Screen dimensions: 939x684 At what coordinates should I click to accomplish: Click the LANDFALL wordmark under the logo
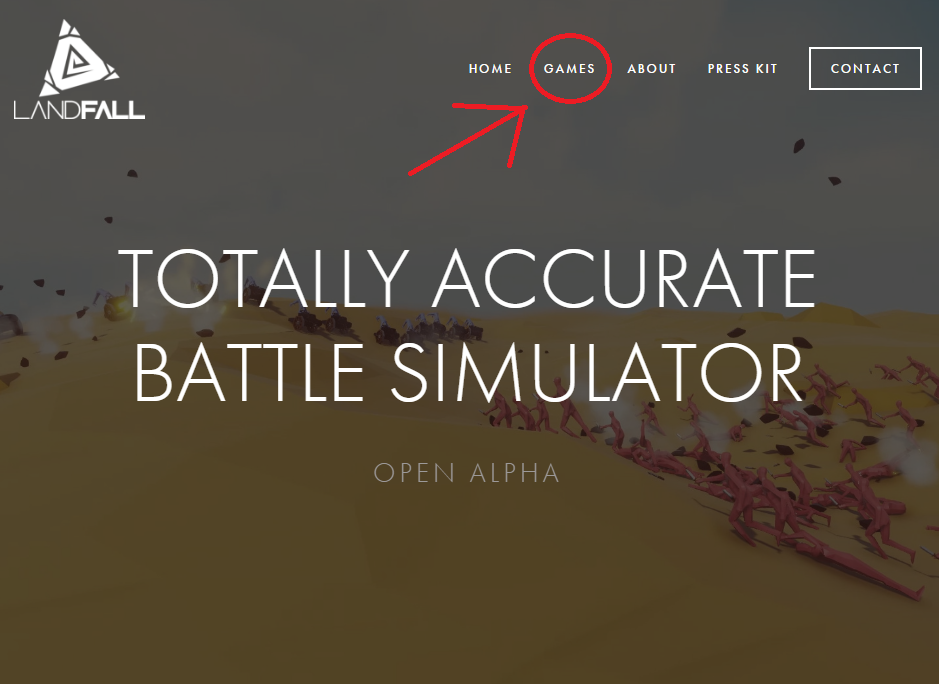pyautogui.click(x=79, y=110)
